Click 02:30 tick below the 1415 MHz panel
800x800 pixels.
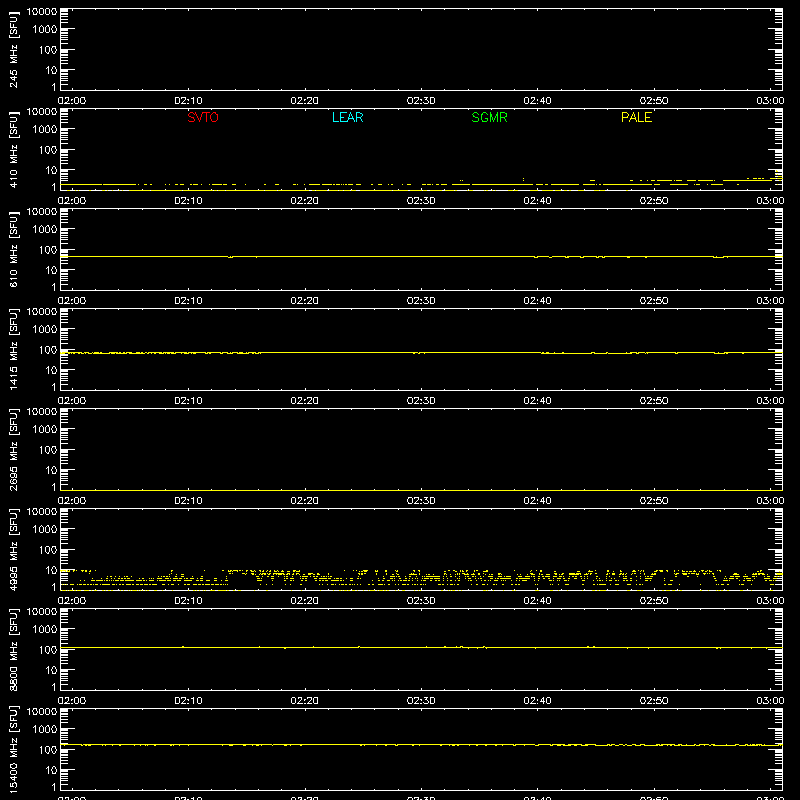coord(421,401)
